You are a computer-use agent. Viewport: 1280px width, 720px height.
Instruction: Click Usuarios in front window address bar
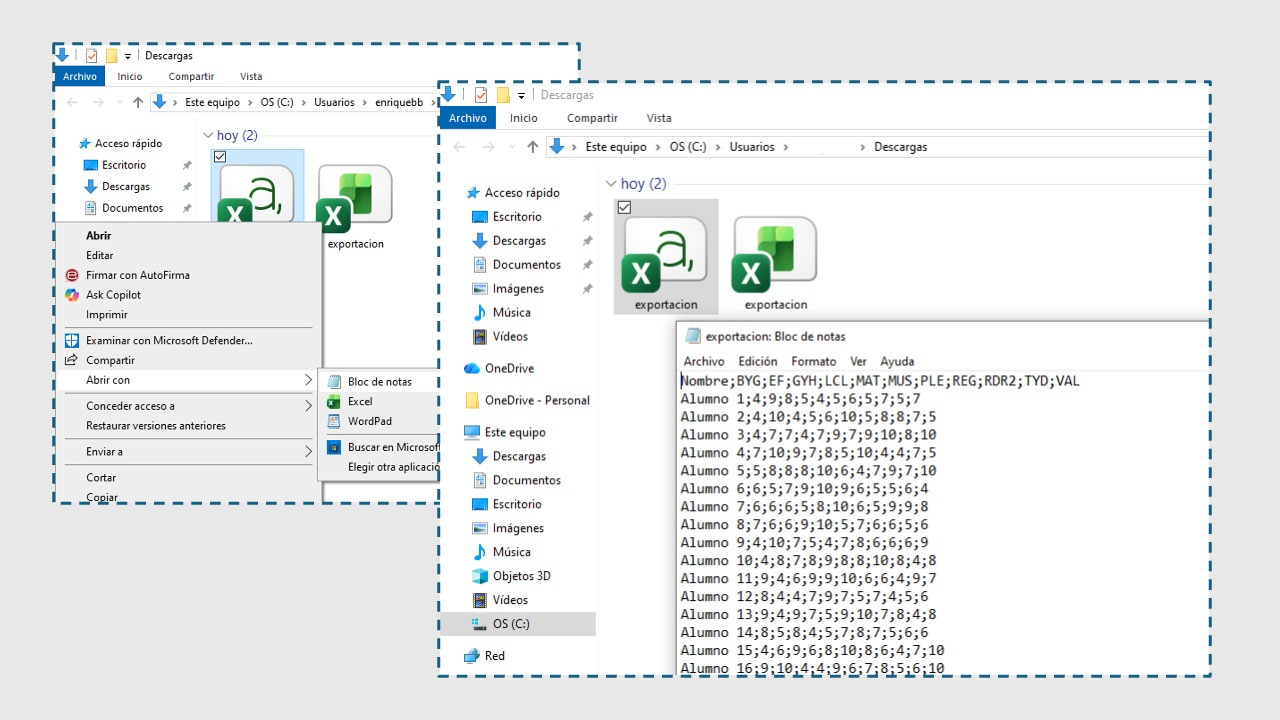[x=752, y=147]
